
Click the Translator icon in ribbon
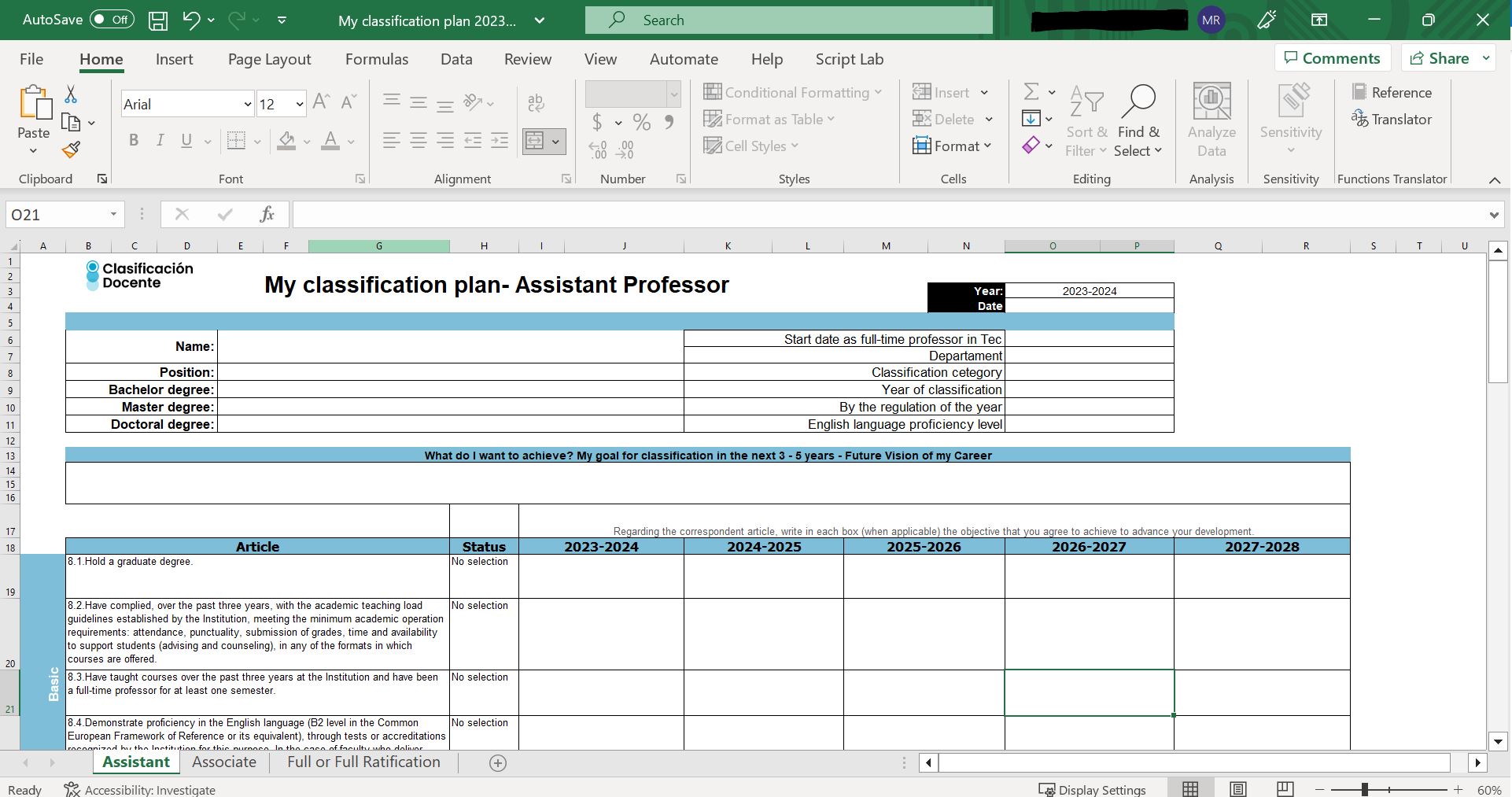pos(1391,120)
